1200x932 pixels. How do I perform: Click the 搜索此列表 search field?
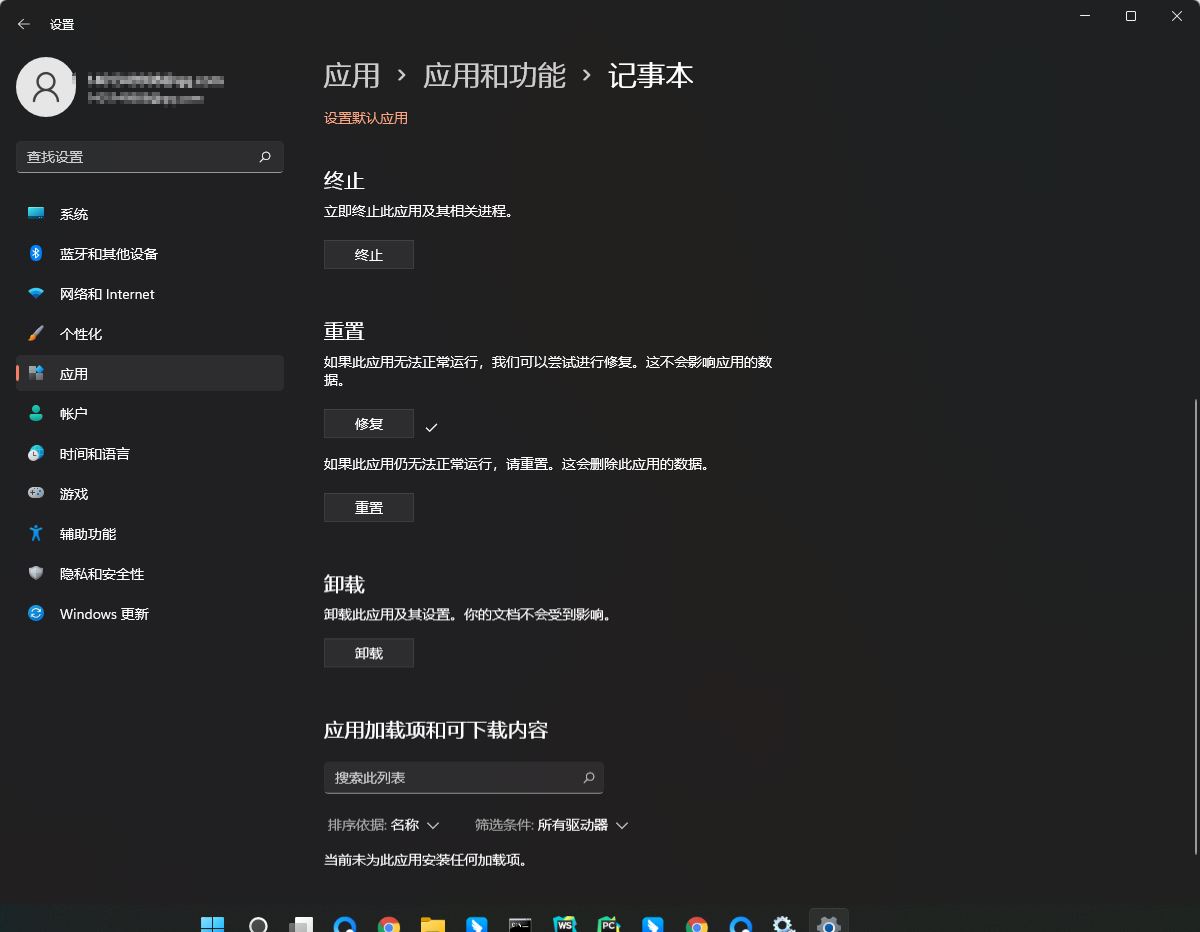(x=463, y=777)
